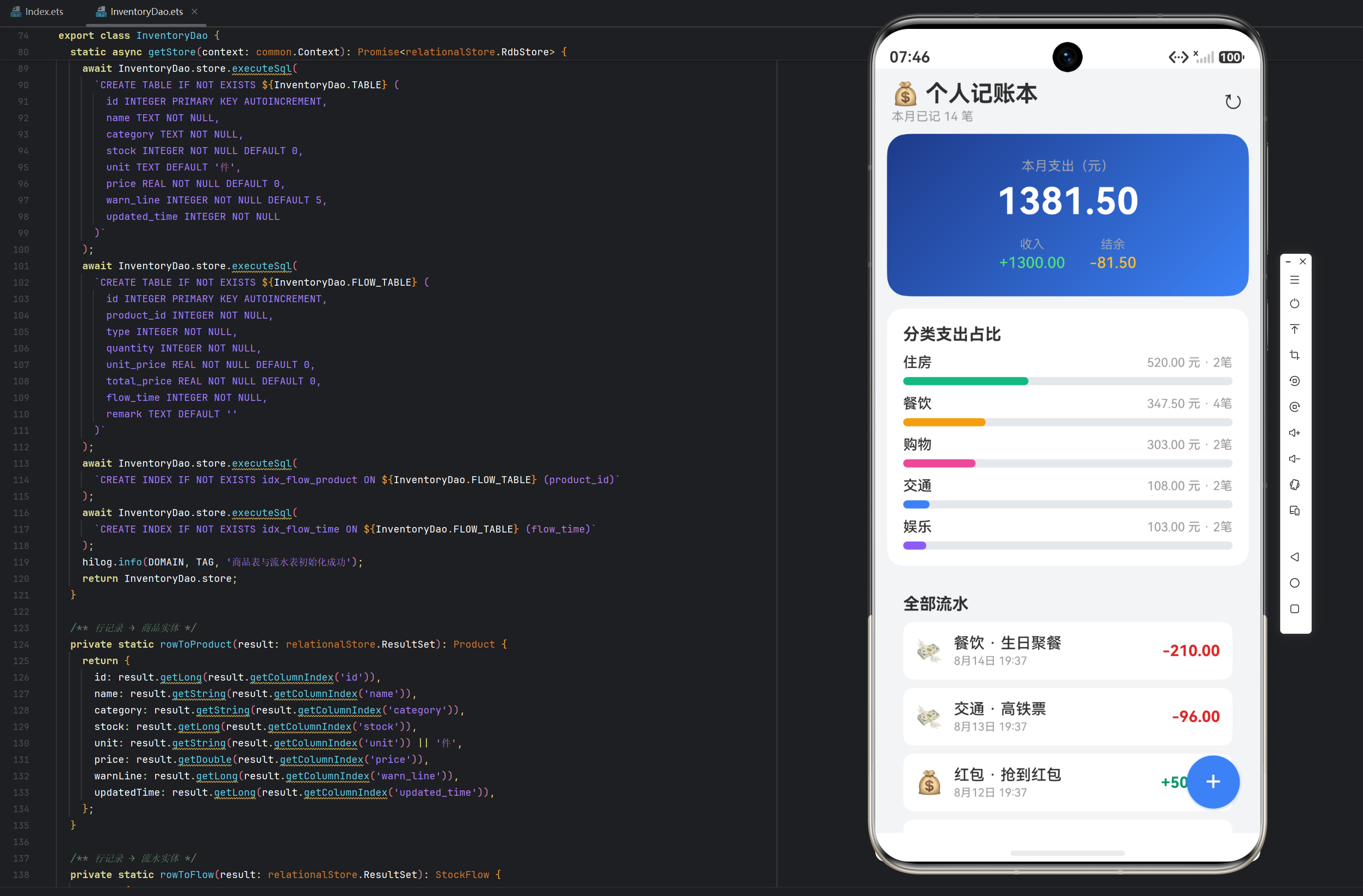Close the InventoryDao.ets tab
The image size is (1363, 896).
tap(194, 11)
